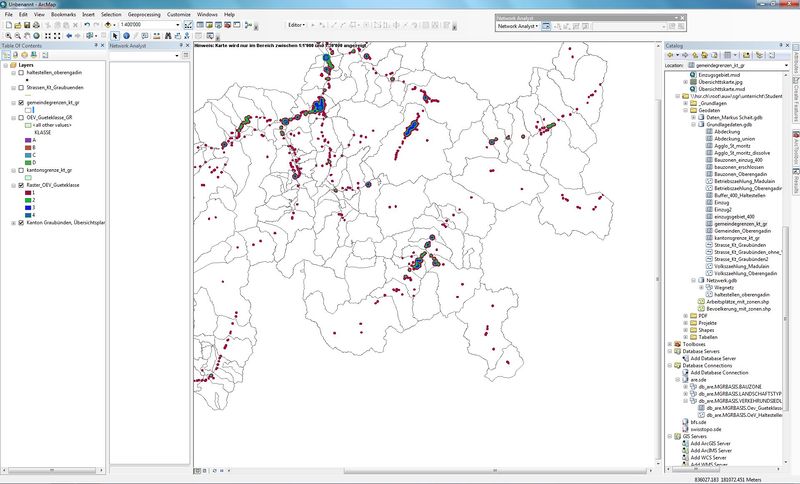The height and width of the screenshot is (484, 800).
Task: Enable the haltestellen_oberengadin layer checkbox
Action: pos(21,73)
